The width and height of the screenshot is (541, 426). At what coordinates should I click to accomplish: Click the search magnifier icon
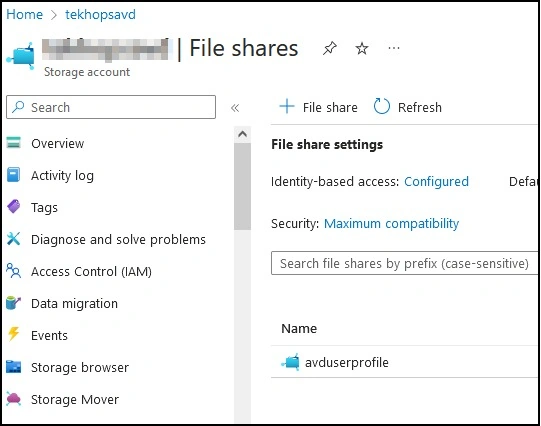pyautogui.click(x=18, y=107)
